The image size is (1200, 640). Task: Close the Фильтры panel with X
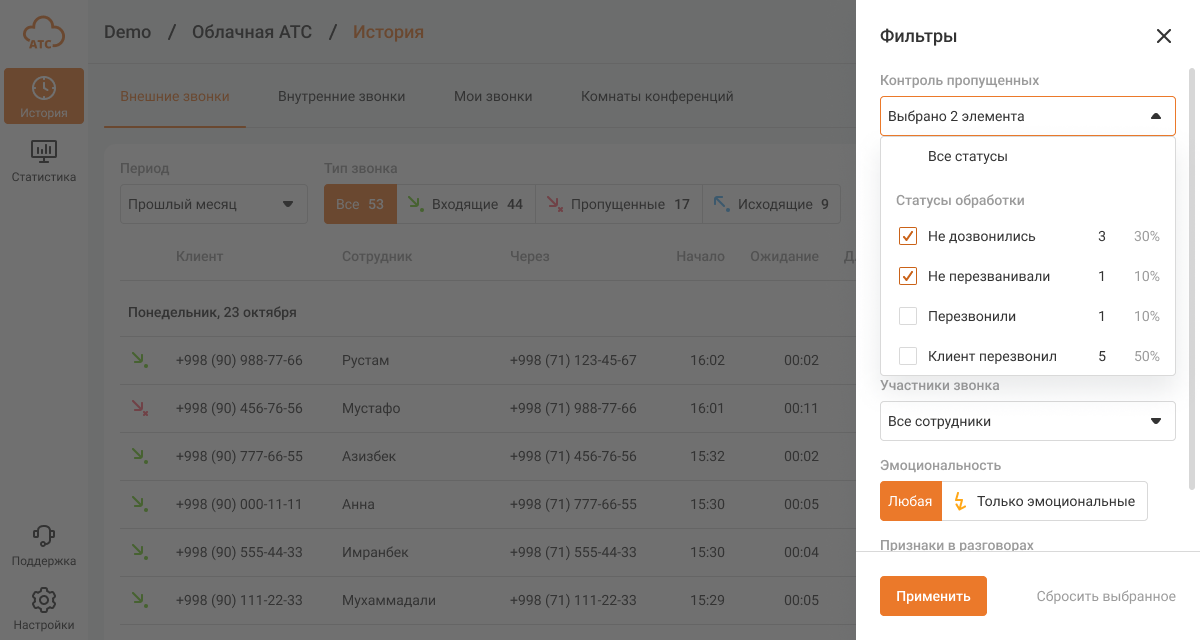pyautogui.click(x=1163, y=36)
